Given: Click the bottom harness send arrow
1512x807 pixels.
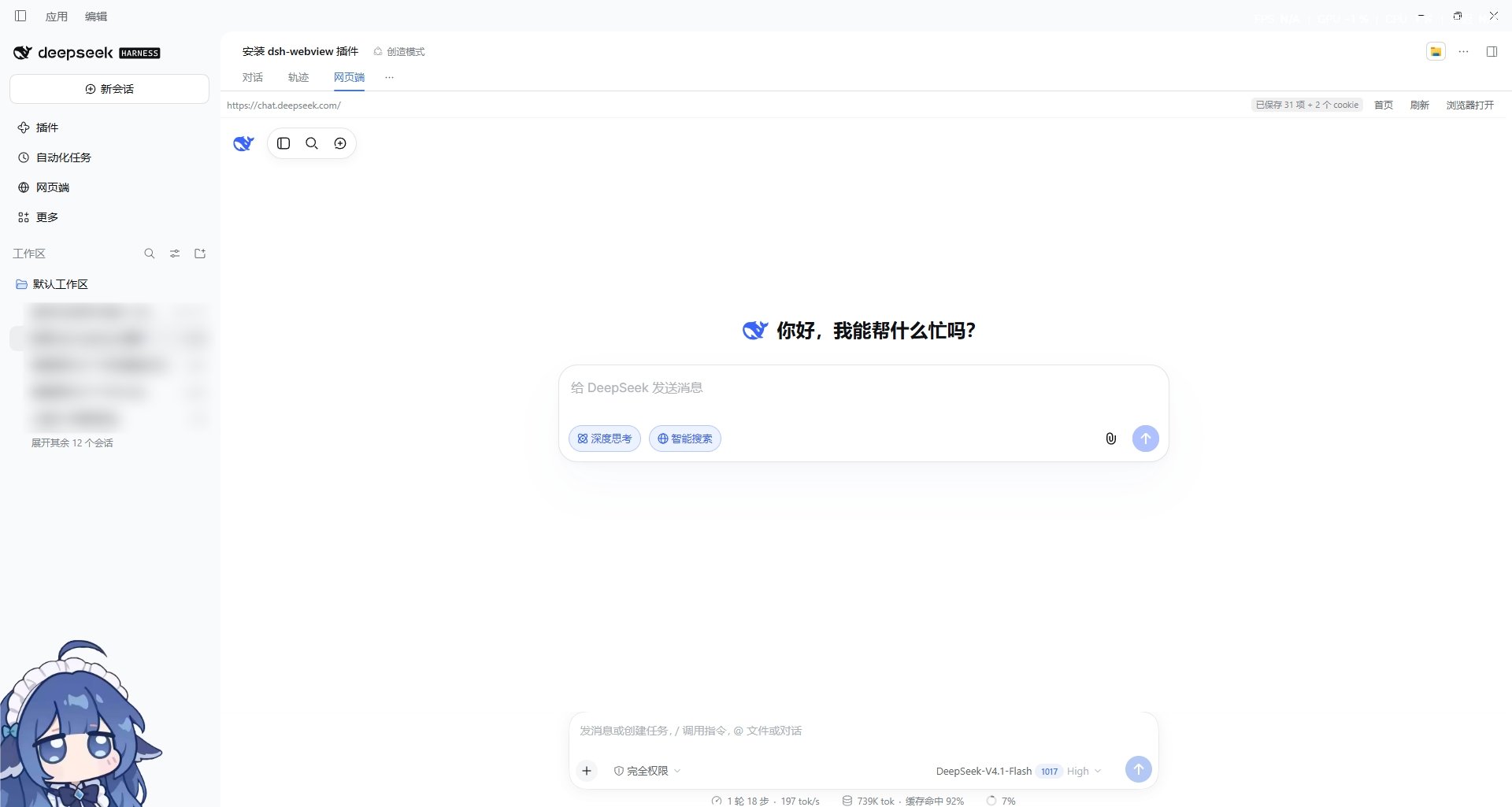Looking at the screenshot, I should [x=1139, y=769].
